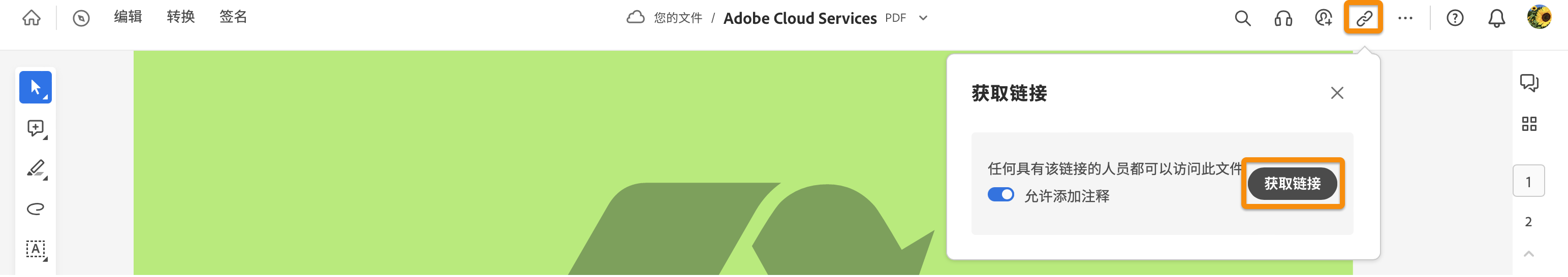Click the link icon in top bar
The width and height of the screenshot is (1568, 277).
tap(1363, 18)
